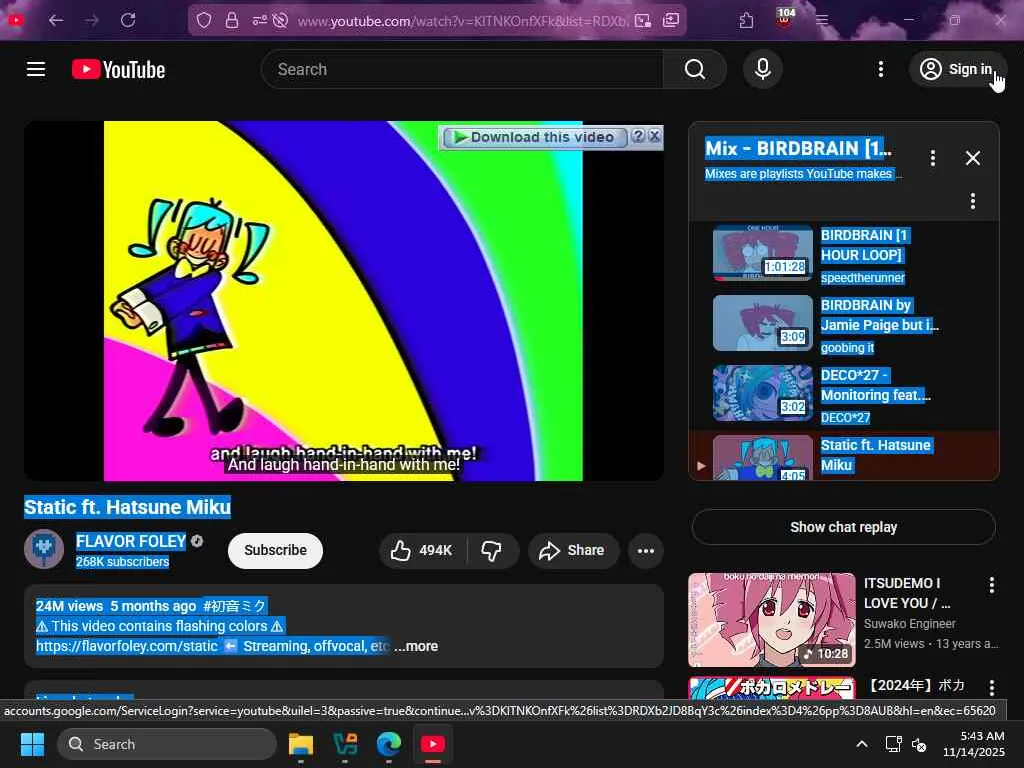Open flavorfoley.com/static link
1024x768 pixels.
127,646
